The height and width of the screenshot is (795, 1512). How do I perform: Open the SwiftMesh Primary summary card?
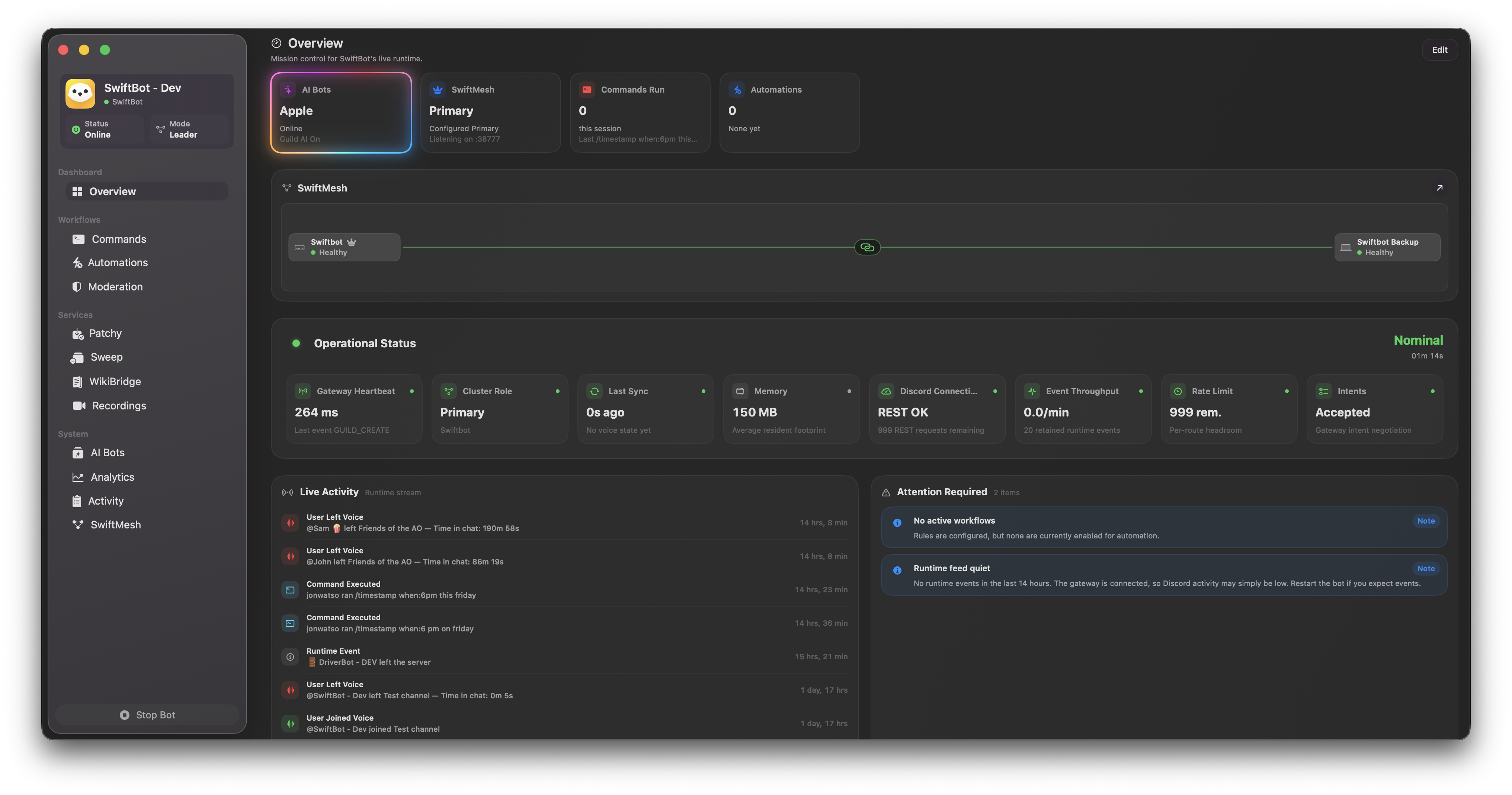coord(491,113)
